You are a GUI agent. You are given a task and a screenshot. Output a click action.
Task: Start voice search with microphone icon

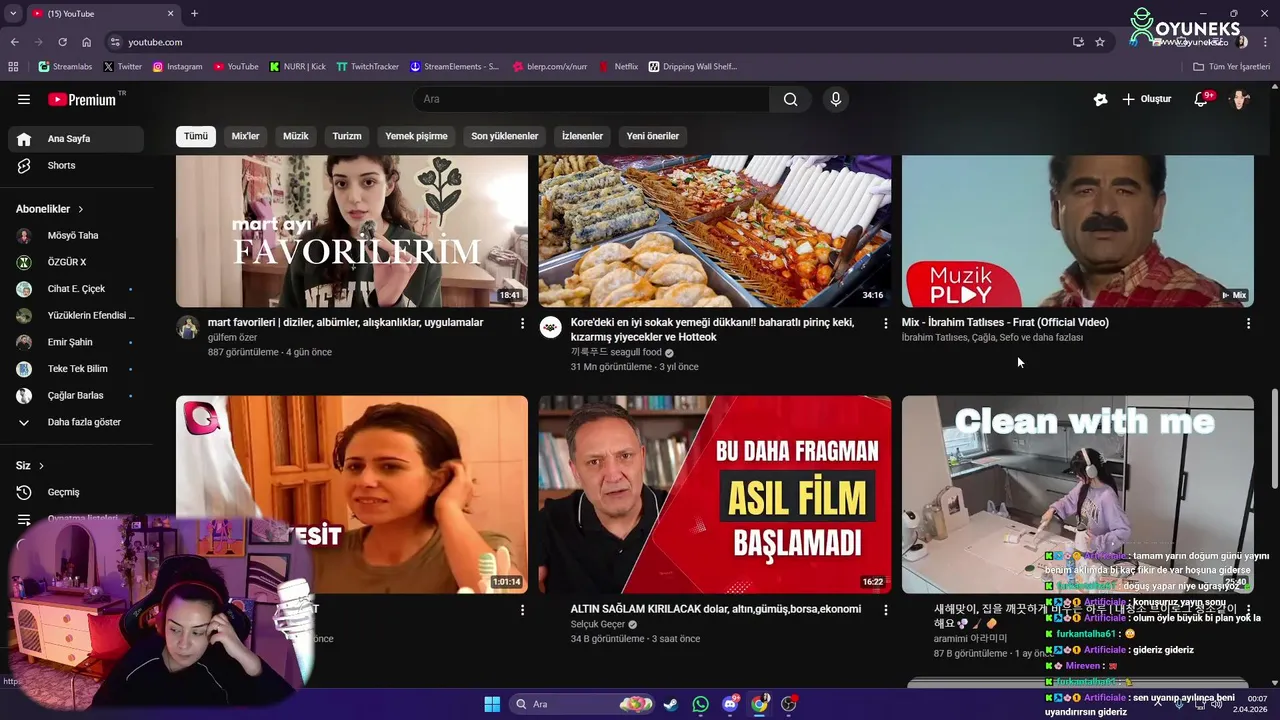click(x=836, y=99)
